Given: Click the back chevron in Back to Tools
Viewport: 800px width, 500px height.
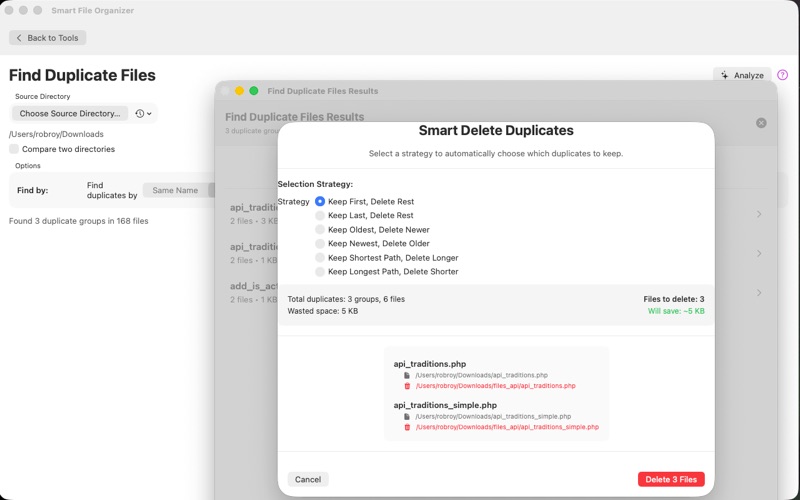Looking at the screenshot, I should point(19,38).
